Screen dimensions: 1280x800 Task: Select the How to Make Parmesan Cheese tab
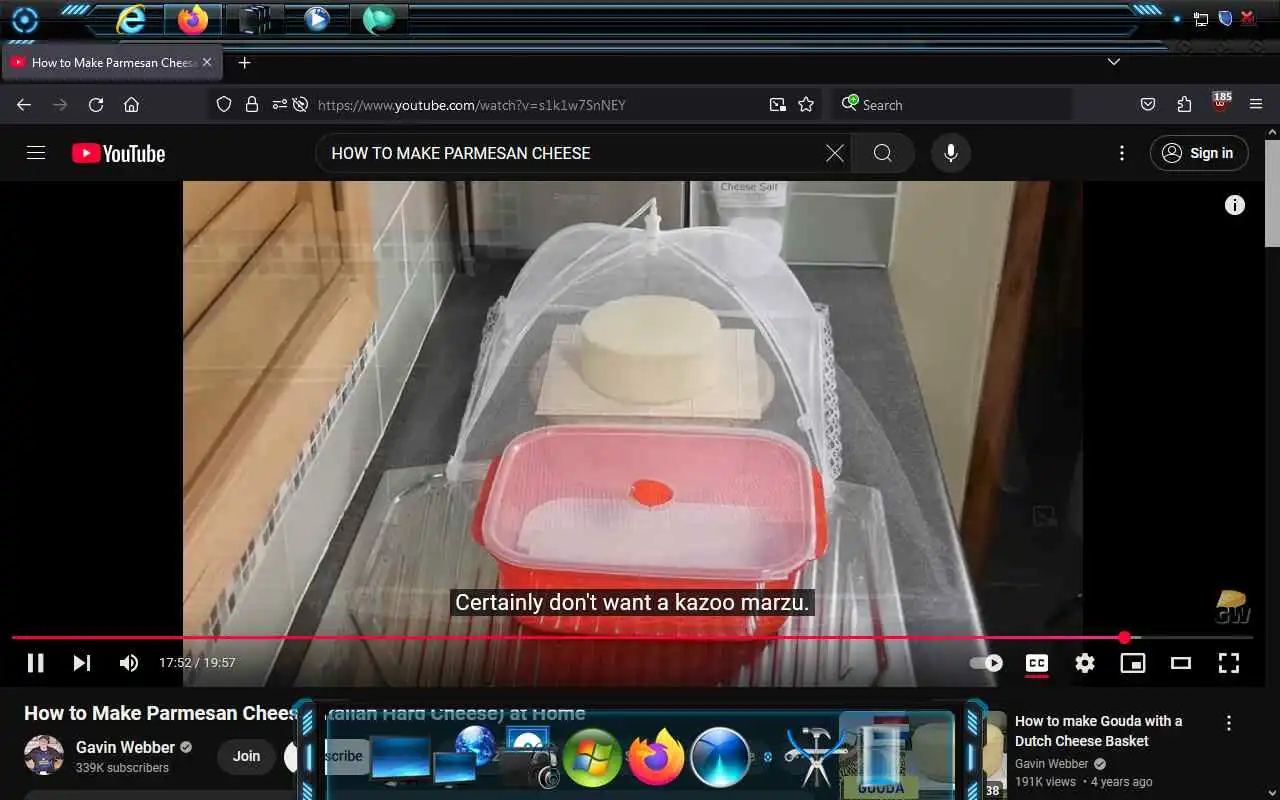[110, 62]
